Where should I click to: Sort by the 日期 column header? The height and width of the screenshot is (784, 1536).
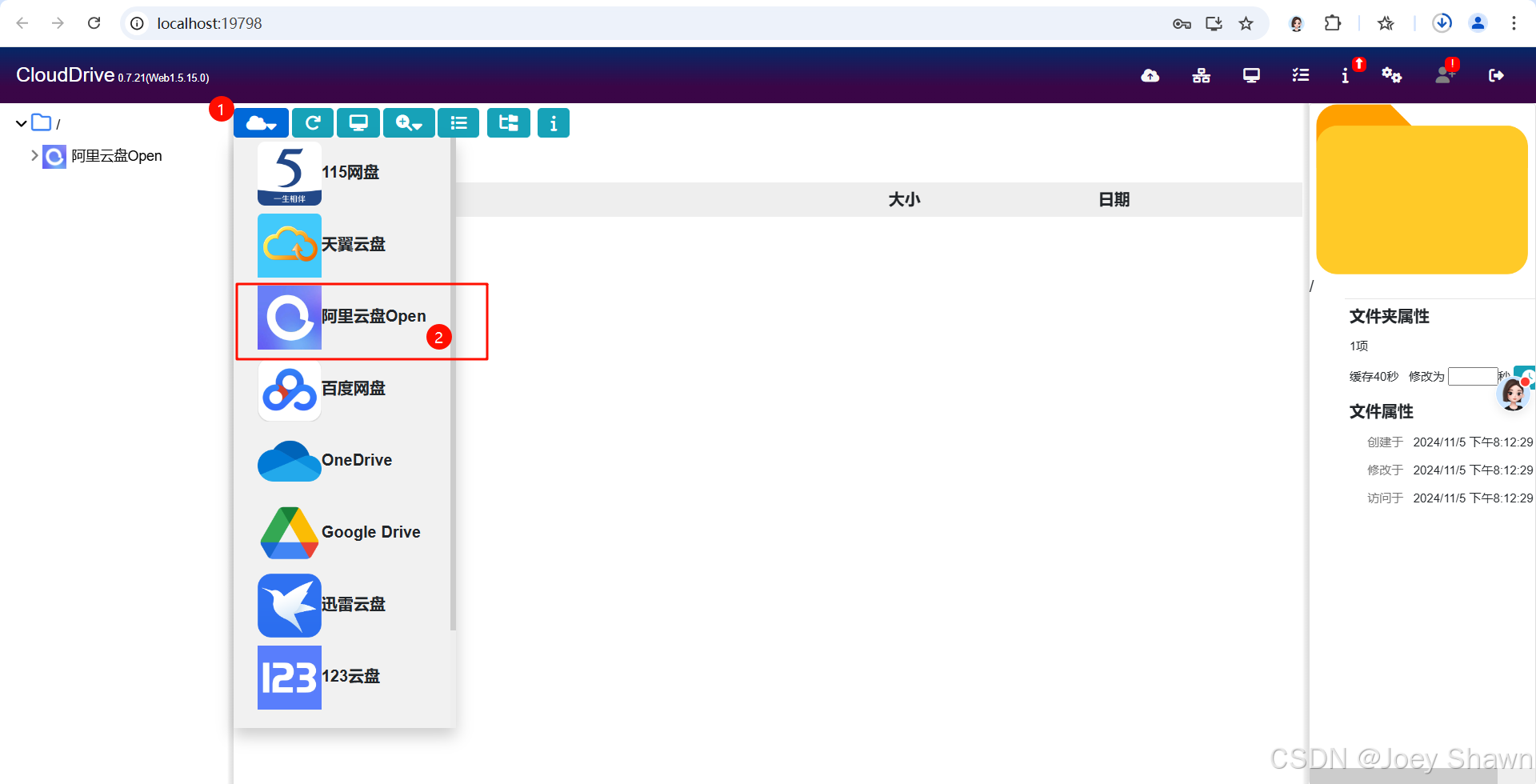[1114, 199]
